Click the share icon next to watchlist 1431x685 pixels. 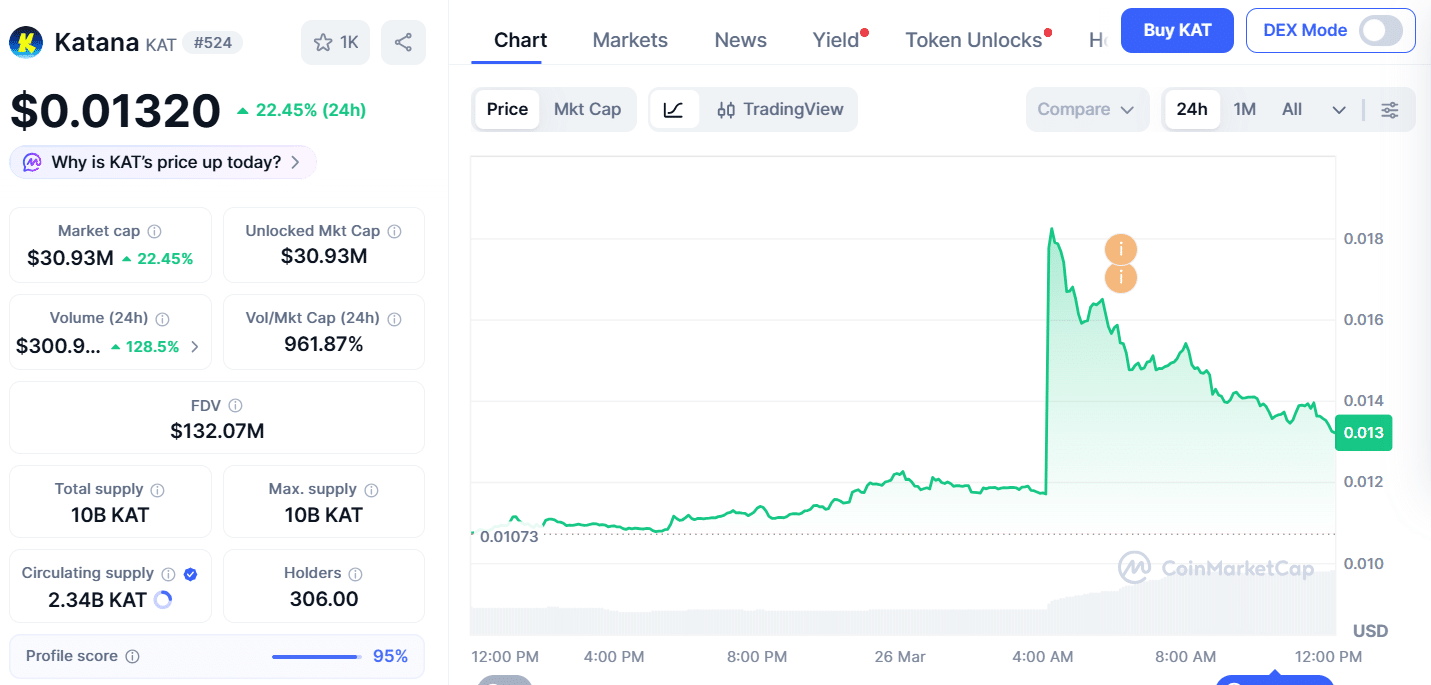pos(403,42)
